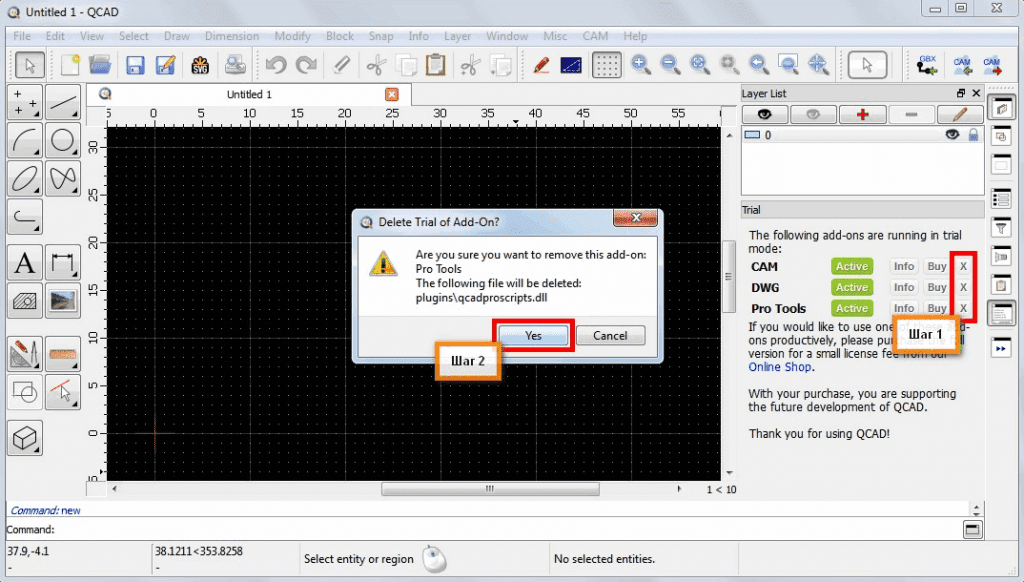Click the horizontal canvas scrollbar thumb

[490, 489]
